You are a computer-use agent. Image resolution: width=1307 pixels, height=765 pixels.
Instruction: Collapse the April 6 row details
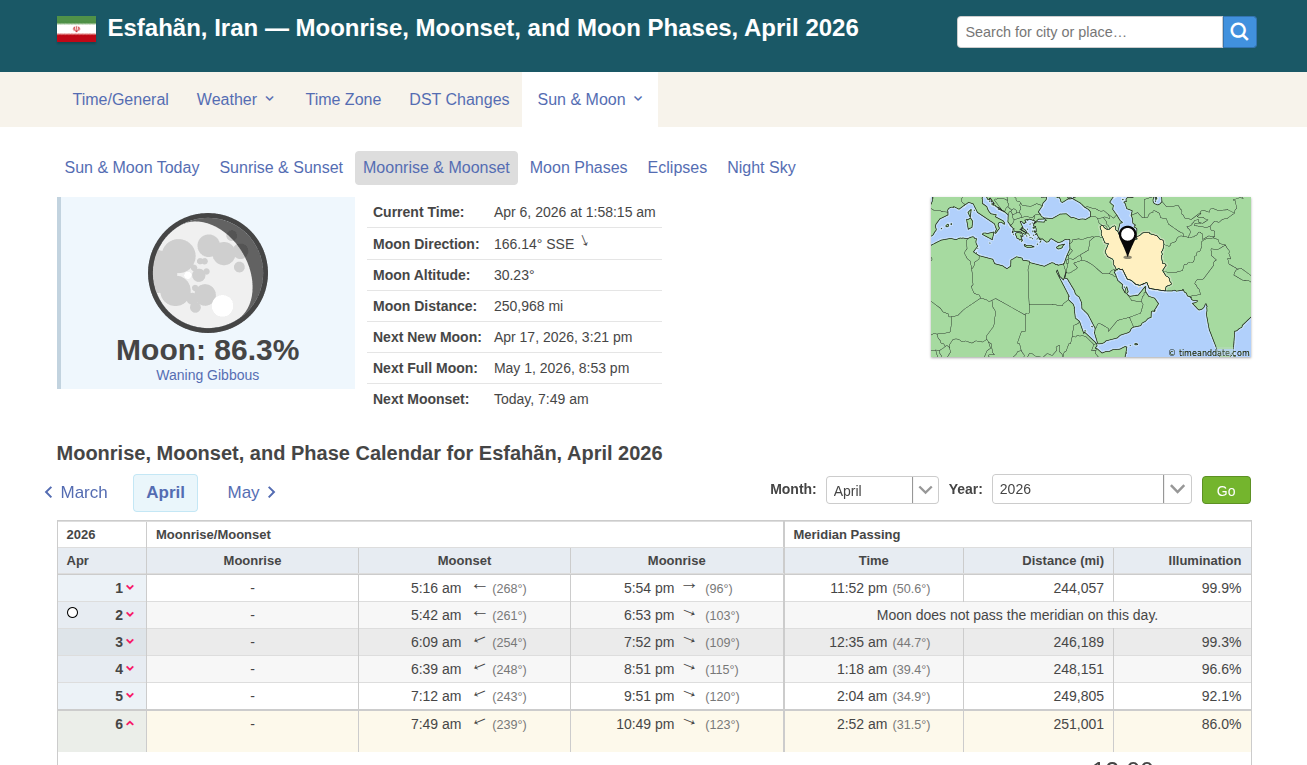pyautogui.click(x=130, y=724)
